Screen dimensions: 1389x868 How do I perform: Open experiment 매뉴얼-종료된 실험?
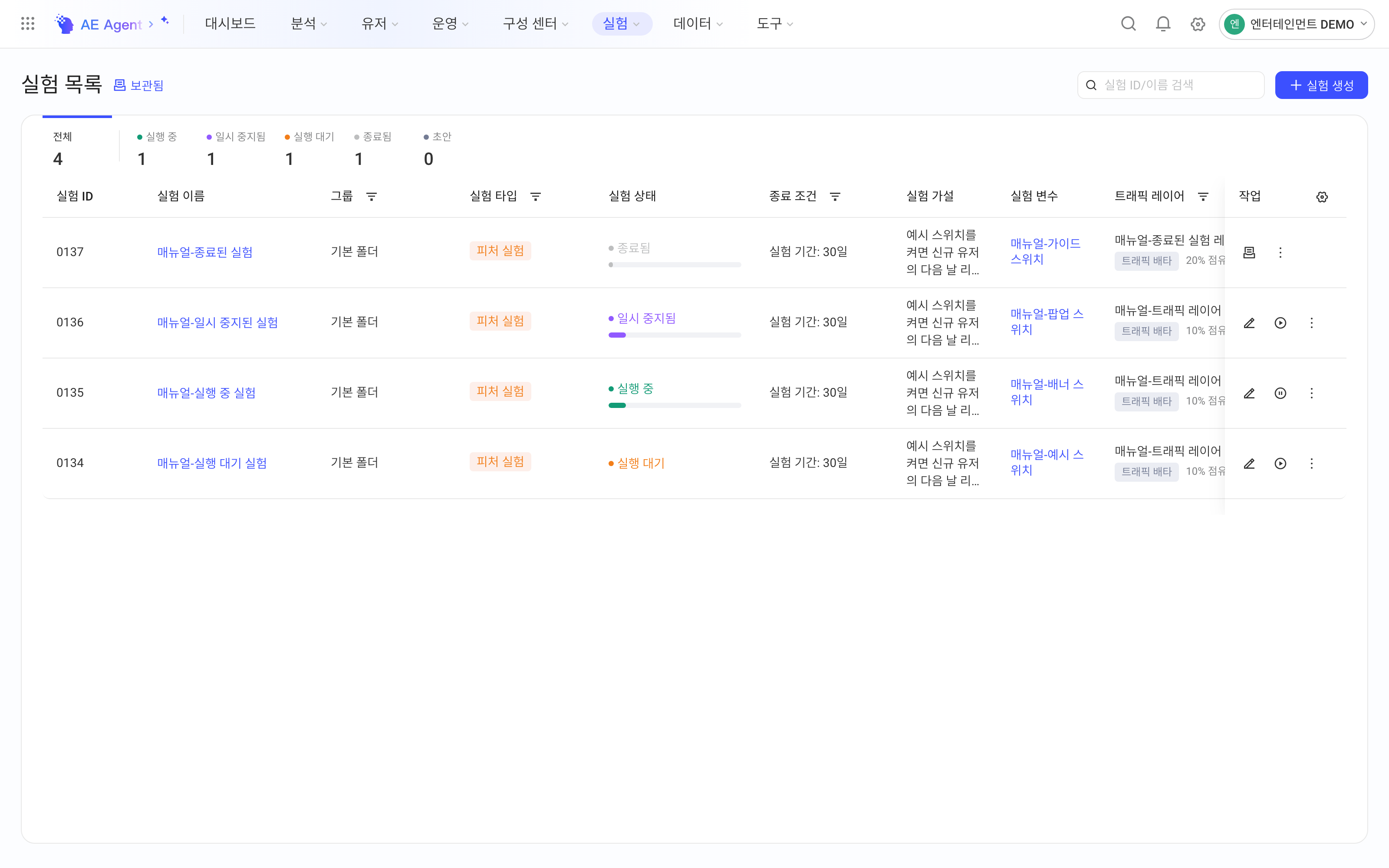click(205, 252)
